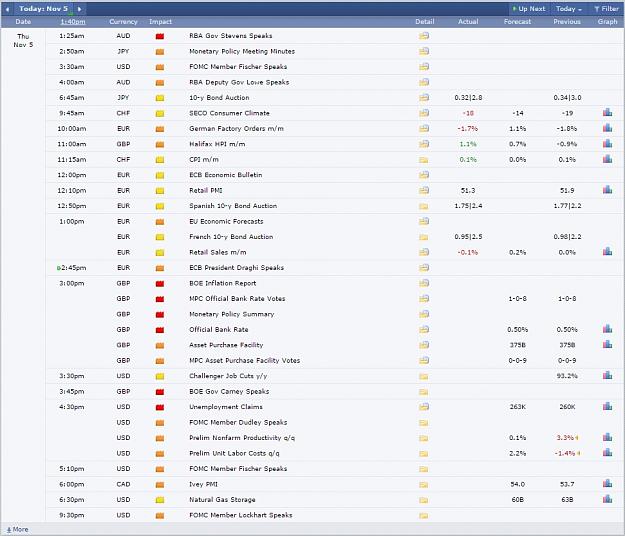Open graph for Natural Gas Storage
The width and height of the screenshot is (625, 536).
pyautogui.click(x=607, y=499)
